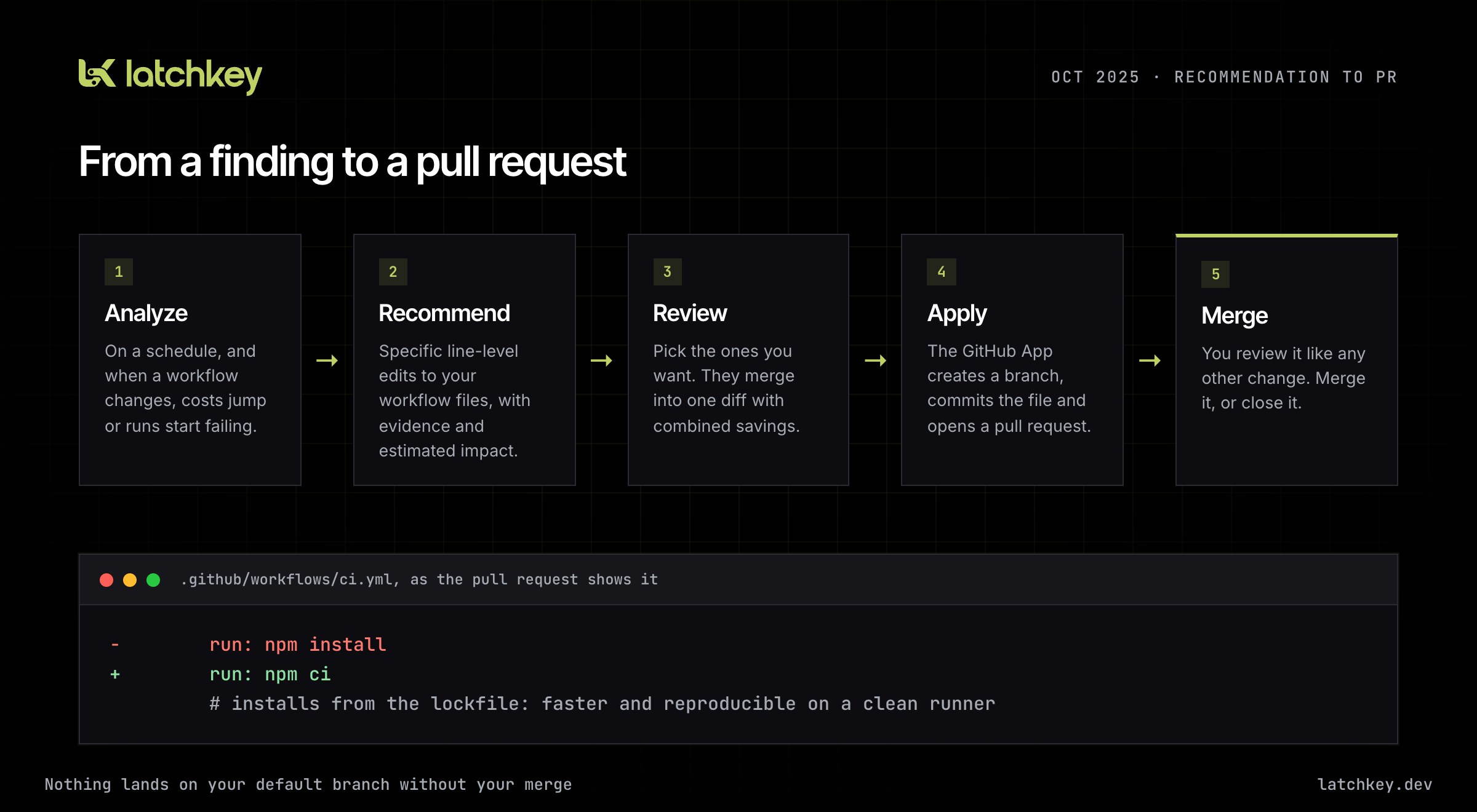Open the latchkey.dev footer link

click(x=1374, y=784)
